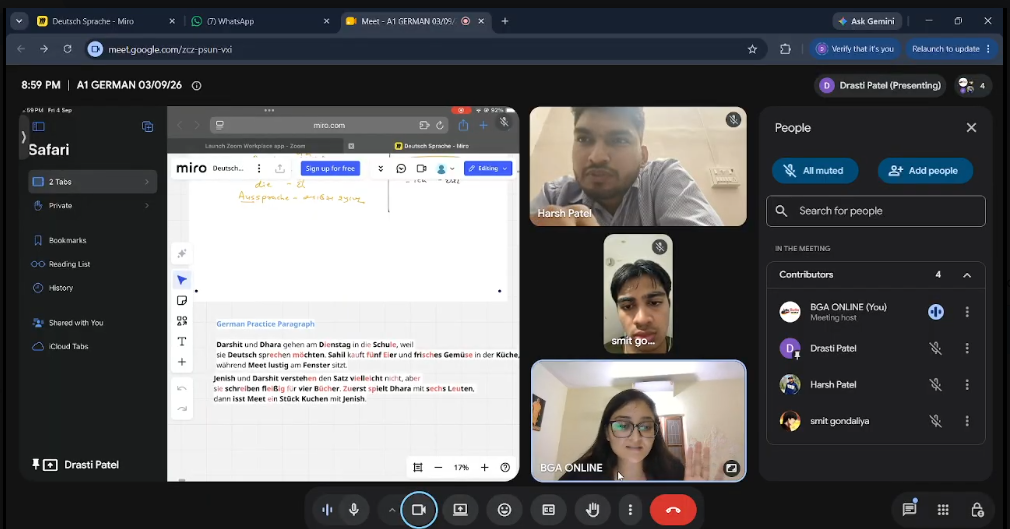Click the Meet address bar URL
The width and height of the screenshot is (1010, 529).
coord(170,49)
